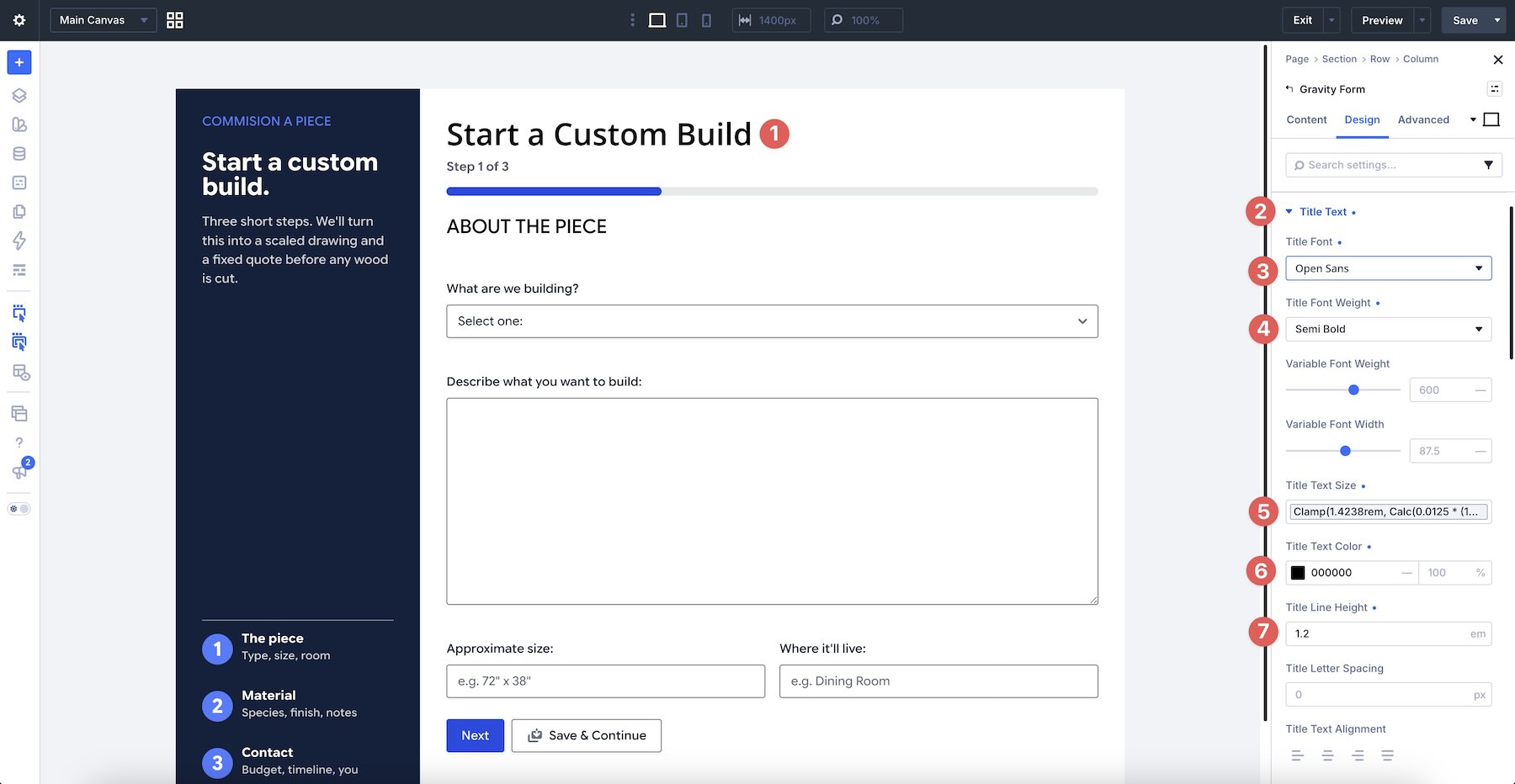Image resolution: width=1515 pixels, height=784 pixels.
Task: Click the panel options icon right of Gravity Form
Action: [x=1495, y=89]
